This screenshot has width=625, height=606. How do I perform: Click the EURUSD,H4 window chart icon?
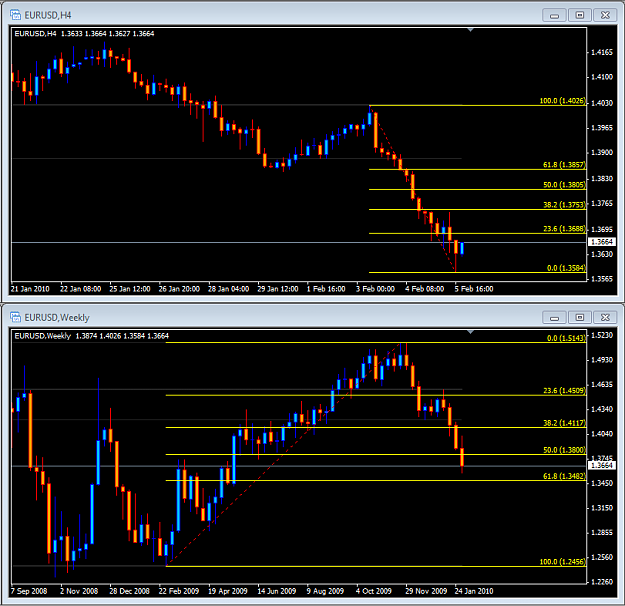[15, 15]
